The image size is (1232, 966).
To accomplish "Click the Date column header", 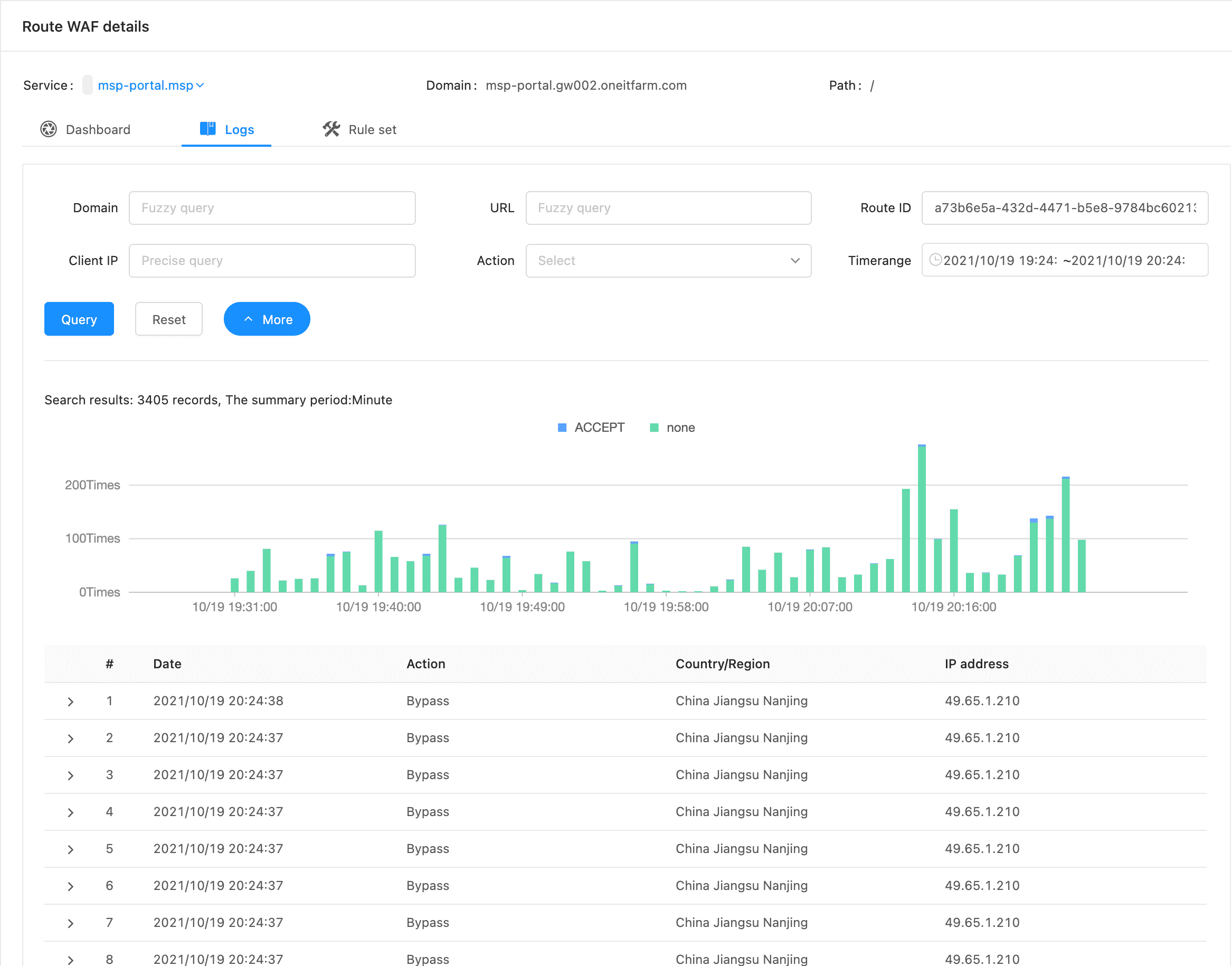I will tap(167, 664).
